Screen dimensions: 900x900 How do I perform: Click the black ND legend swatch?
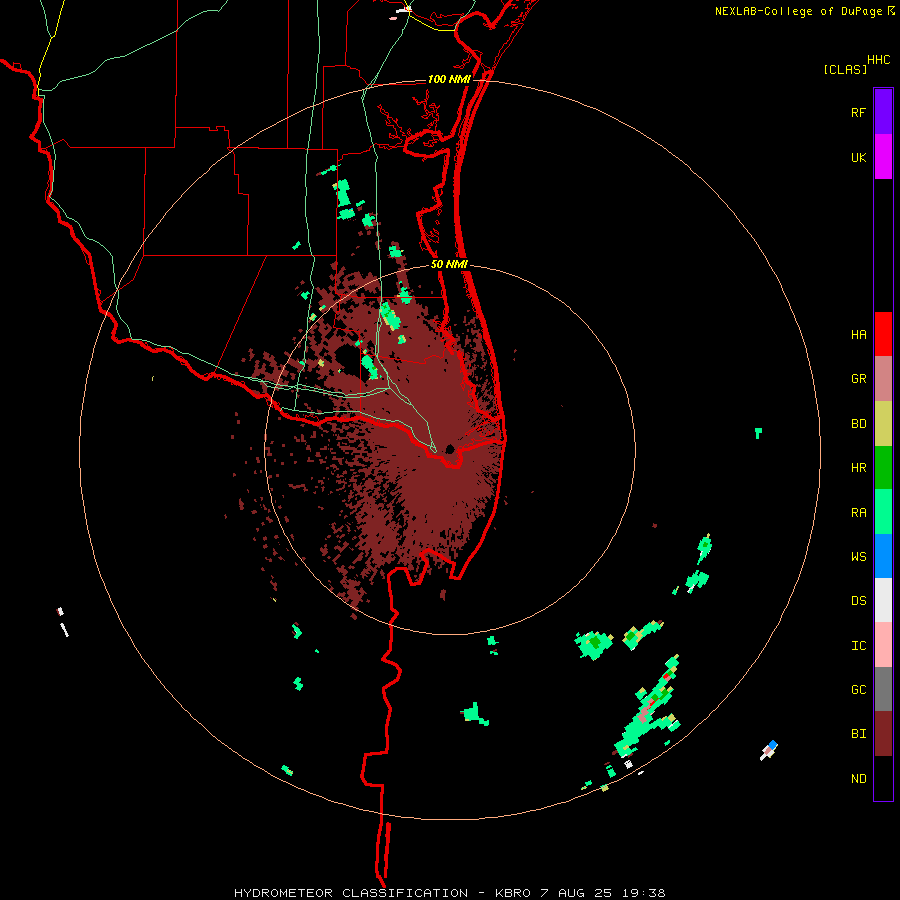pos(883,778)
